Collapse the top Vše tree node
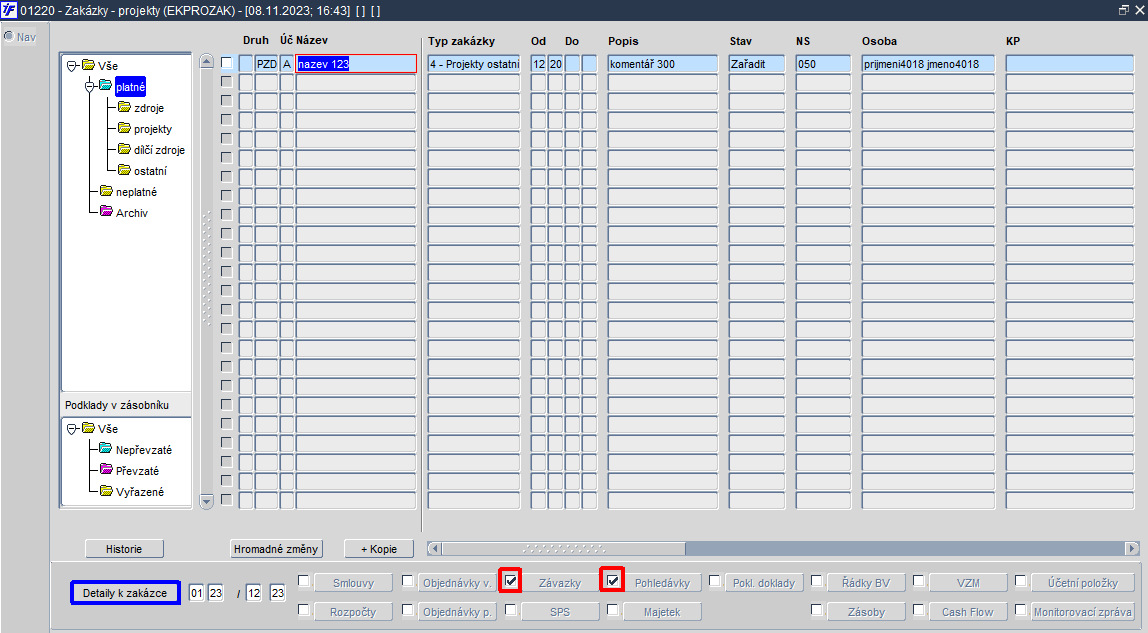This screenshot has width=1148, height=633. (x=71, y=65)
